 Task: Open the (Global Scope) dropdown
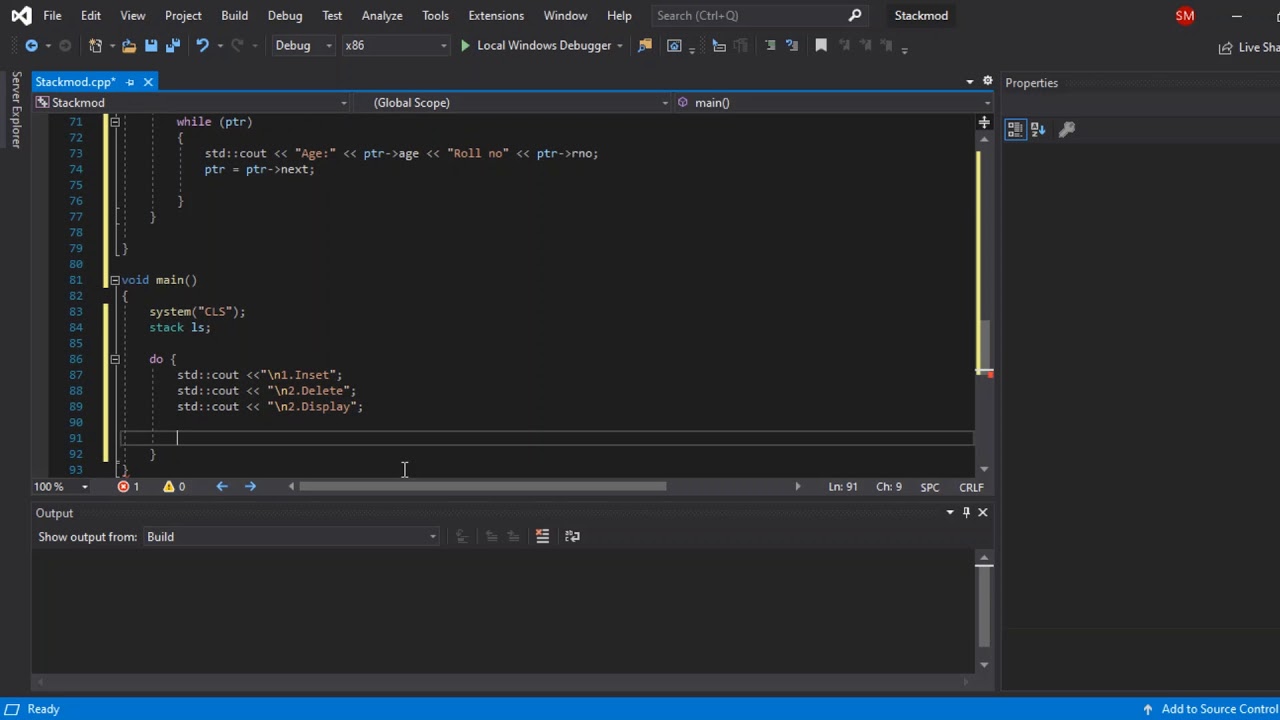click(x=513, y=102)
